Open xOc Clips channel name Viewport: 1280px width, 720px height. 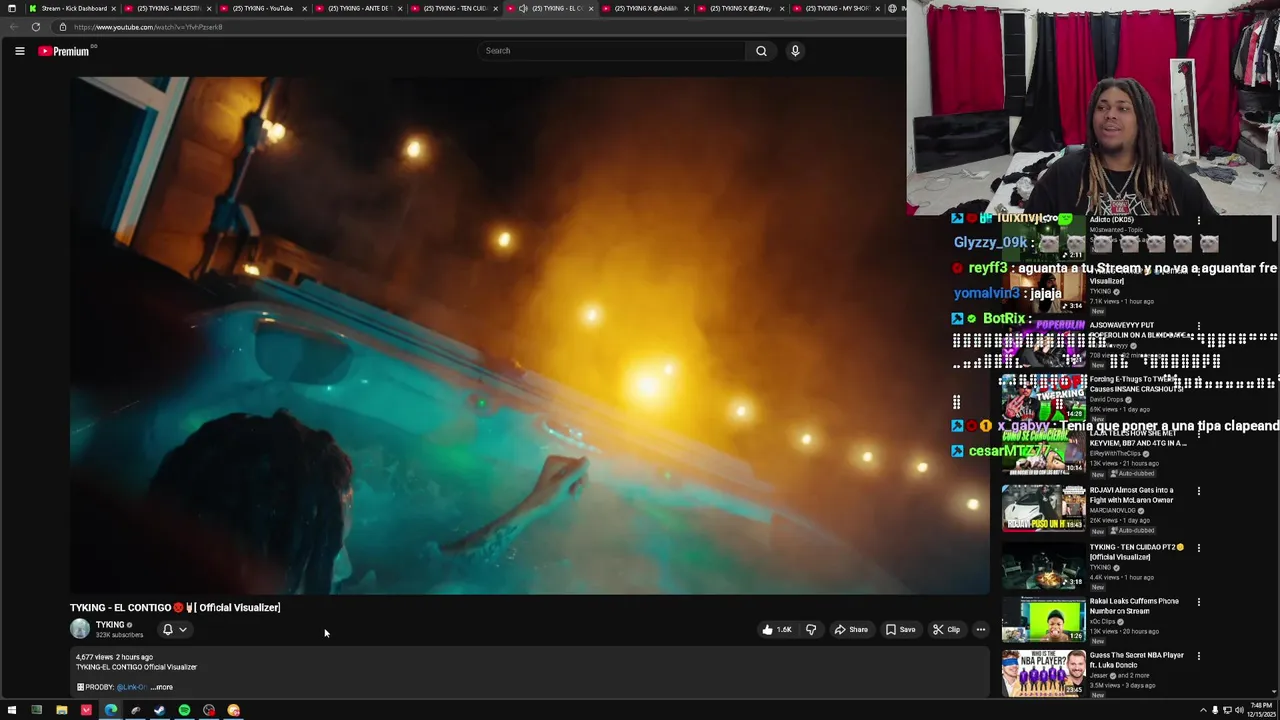(1105, 622)
